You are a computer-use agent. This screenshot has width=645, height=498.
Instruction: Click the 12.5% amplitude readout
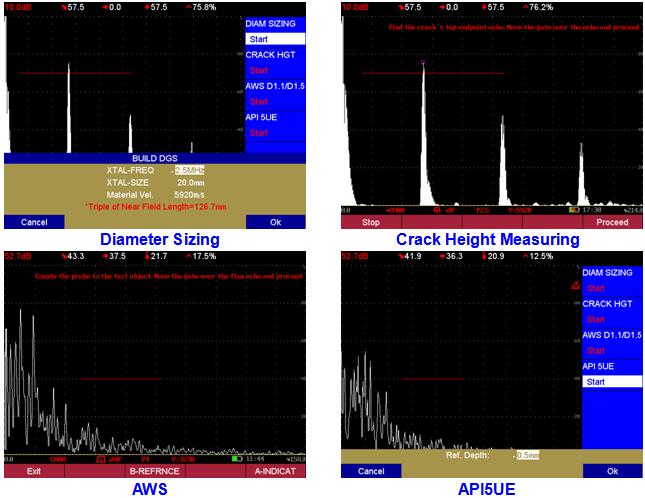tap(538, 256)
